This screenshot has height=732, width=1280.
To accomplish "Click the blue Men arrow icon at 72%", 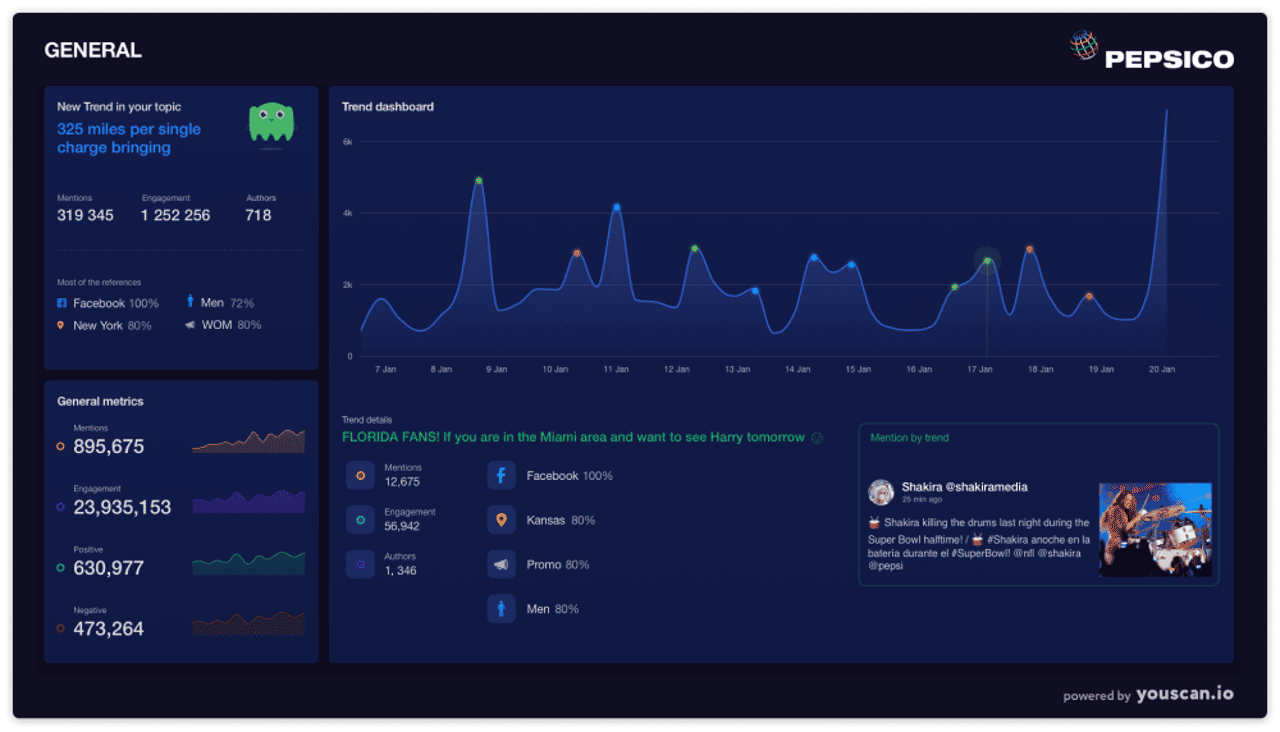I will tap(190, 301).
